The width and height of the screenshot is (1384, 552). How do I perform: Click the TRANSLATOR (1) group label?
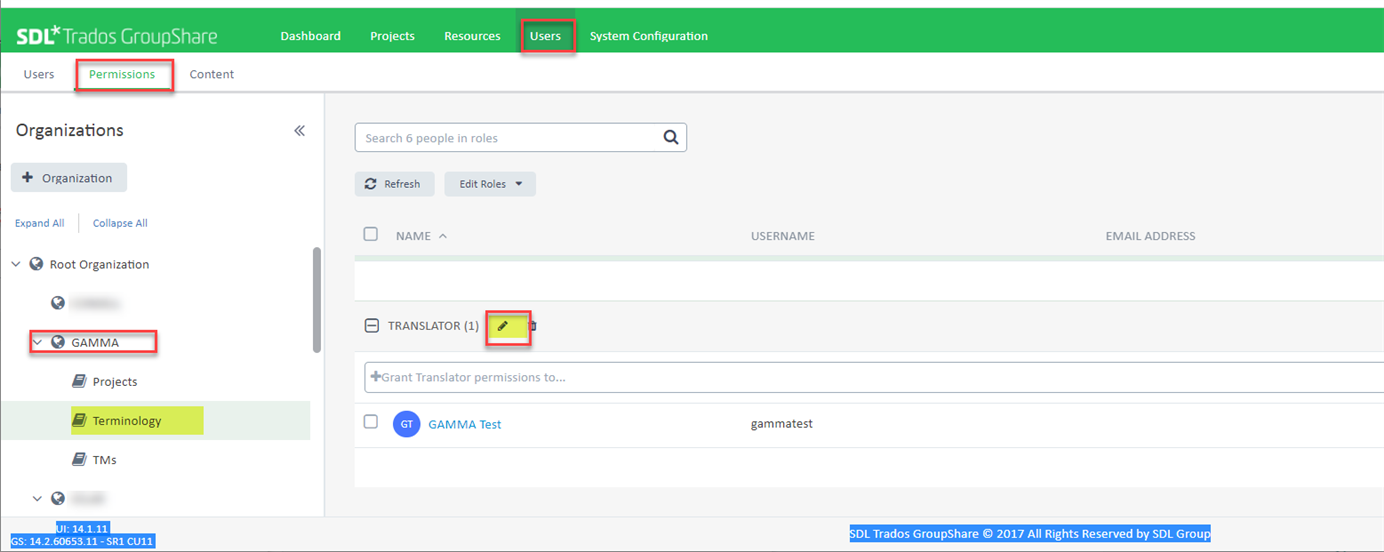433,326
